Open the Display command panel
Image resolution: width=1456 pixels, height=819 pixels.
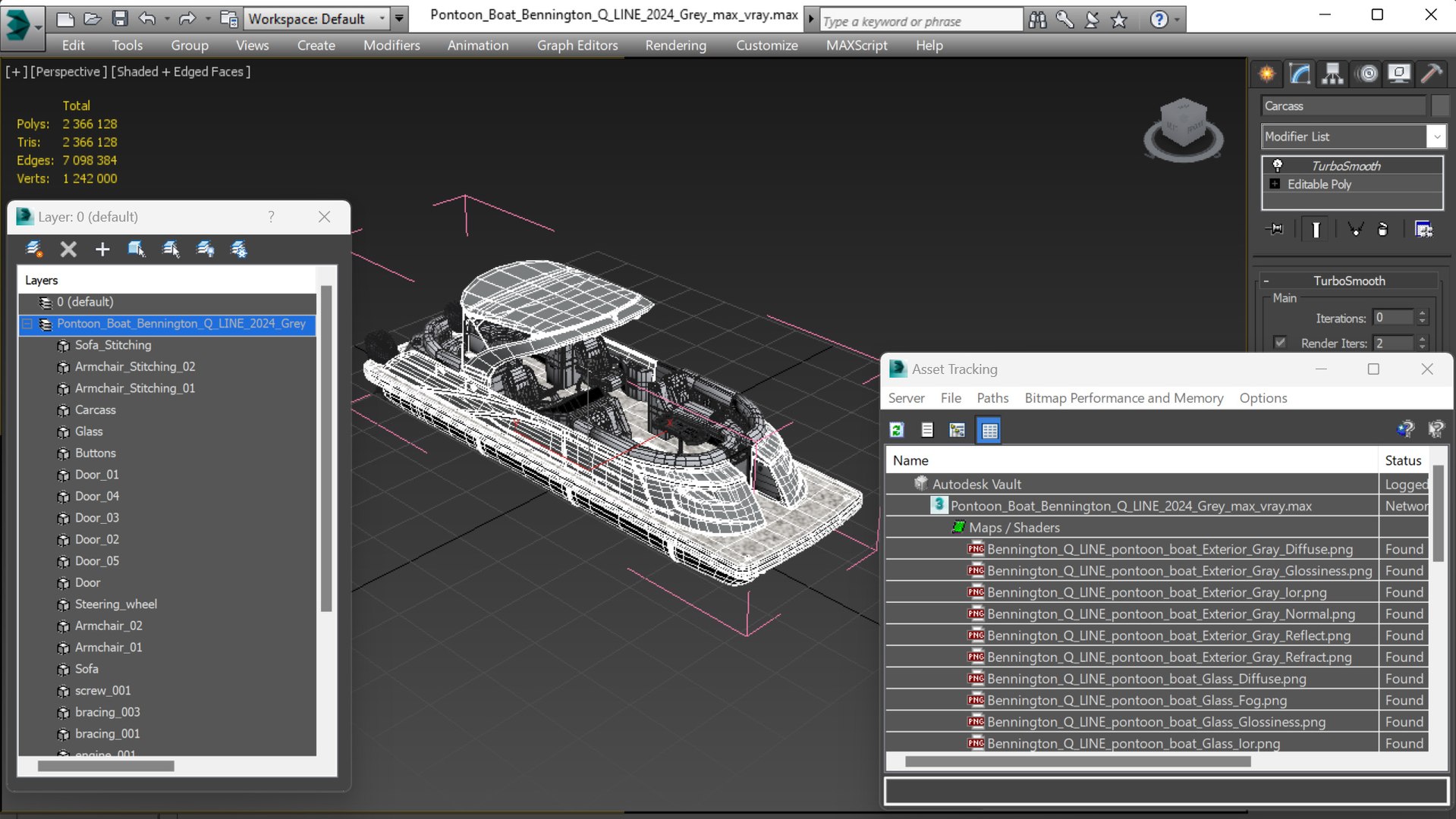1399,74
